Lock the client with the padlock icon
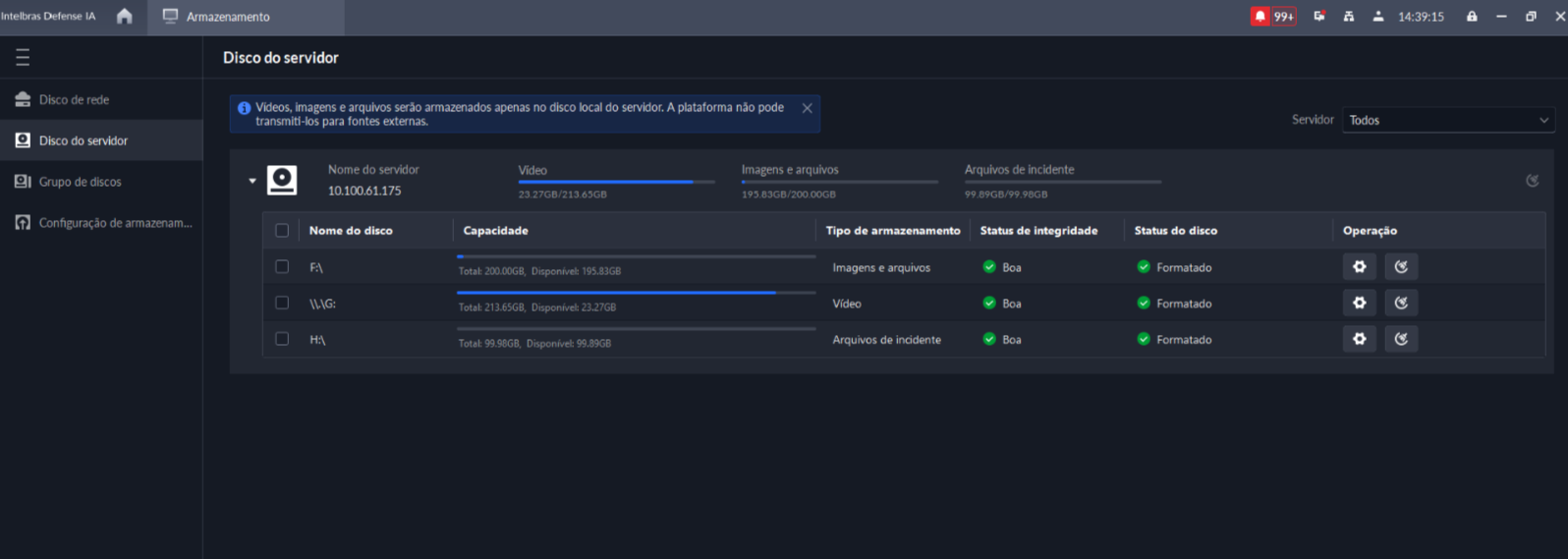1568x559 pixels. (x=1471, y=16)
